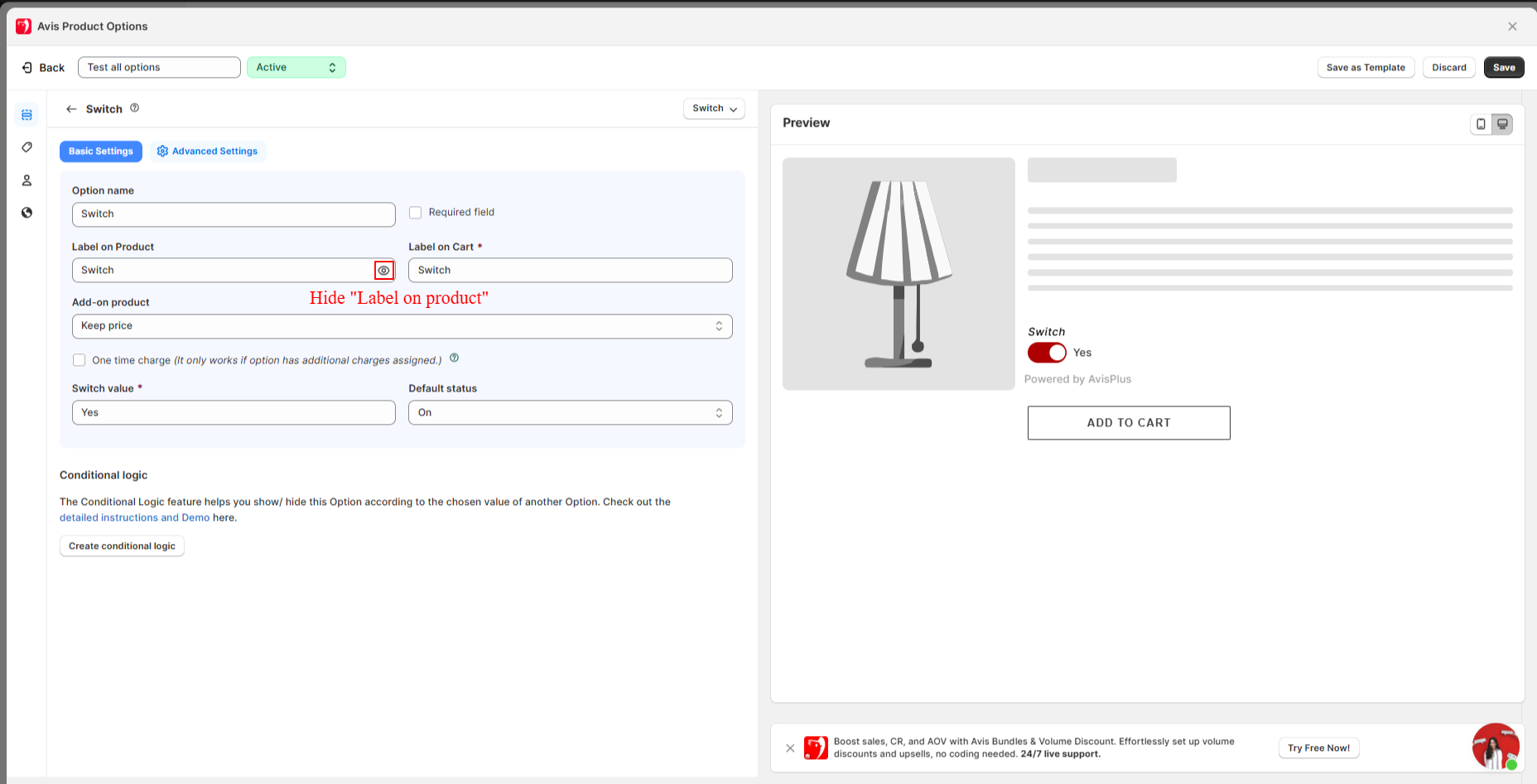
Task: Switch preview to desktop view
Action: point(1502,124)
